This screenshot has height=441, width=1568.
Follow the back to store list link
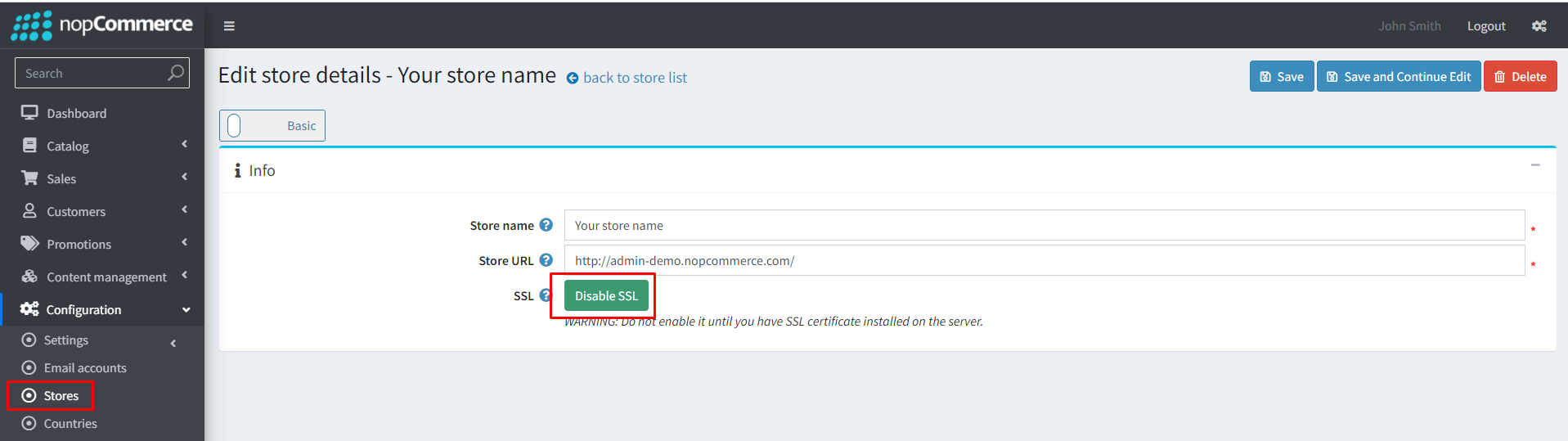click(635, 78)
